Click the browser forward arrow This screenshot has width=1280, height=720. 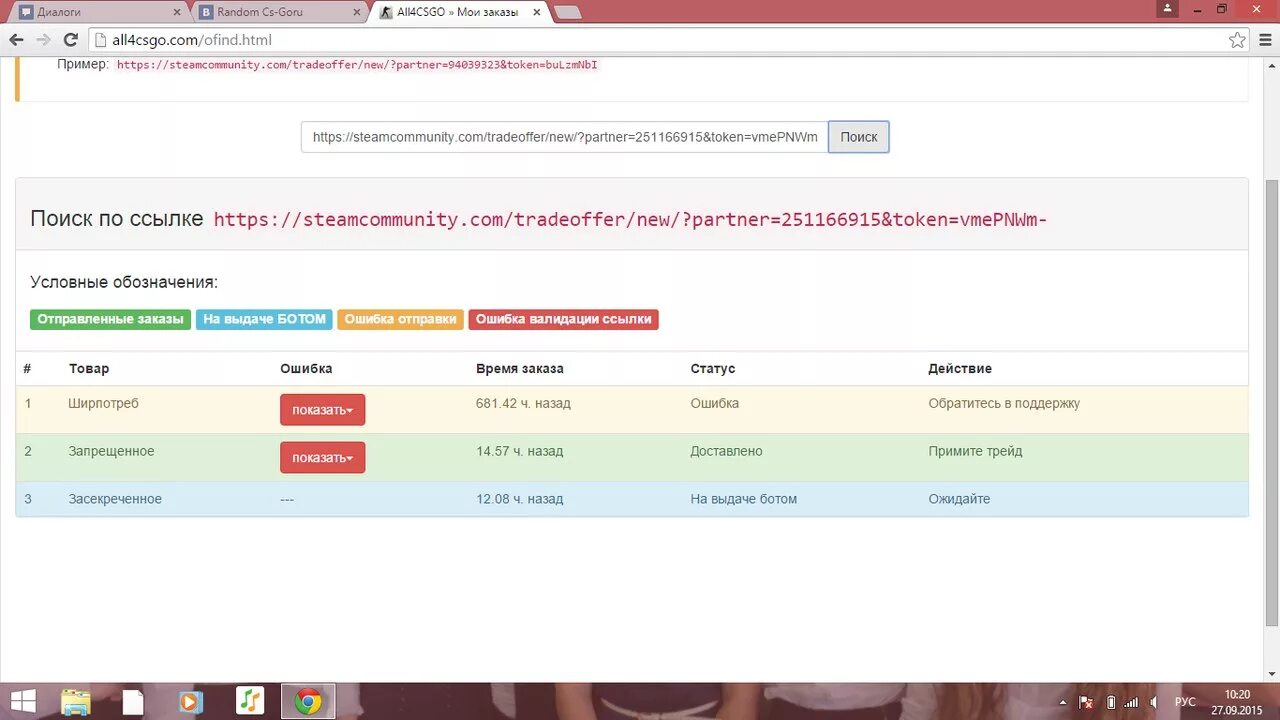(x=43, y=40)
